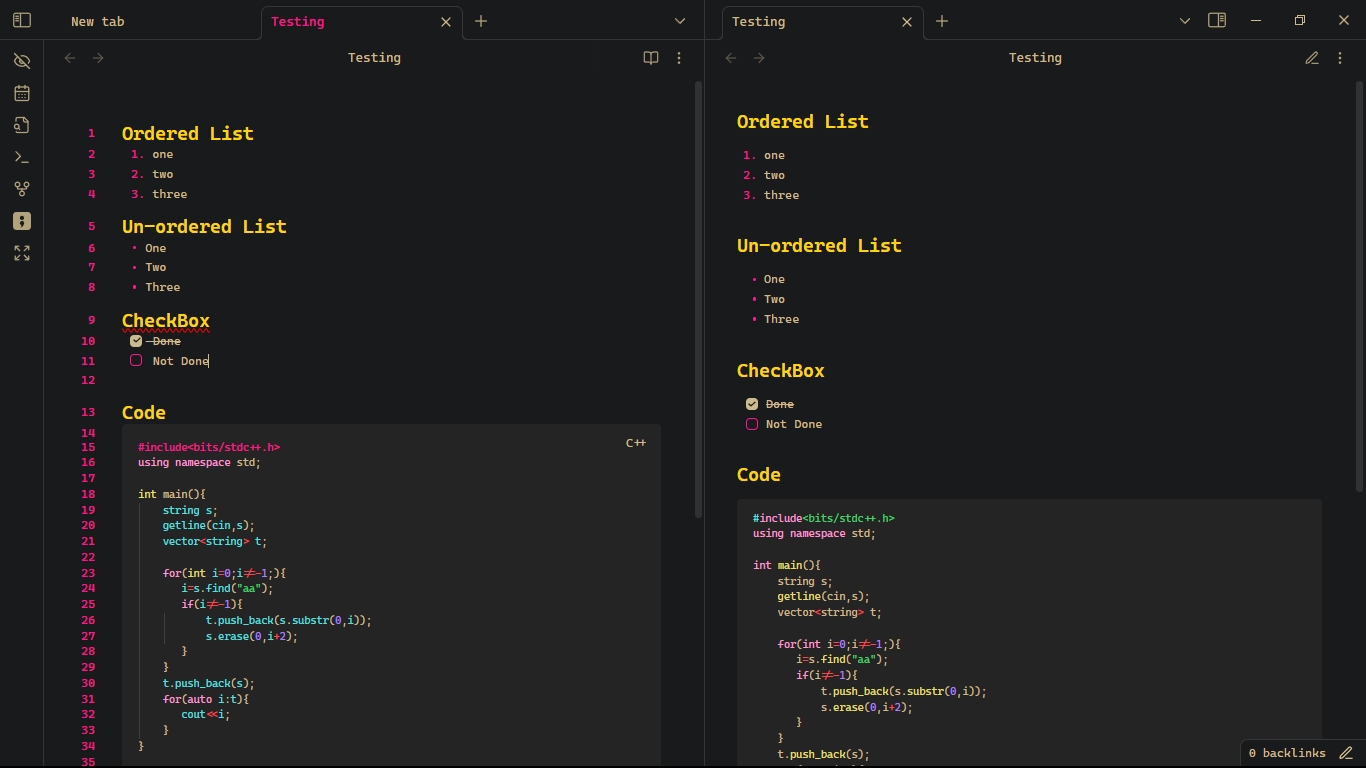Click the left pane Testing note title
This screenshot has height=768, width=1366.
click(x=374, y=58)
